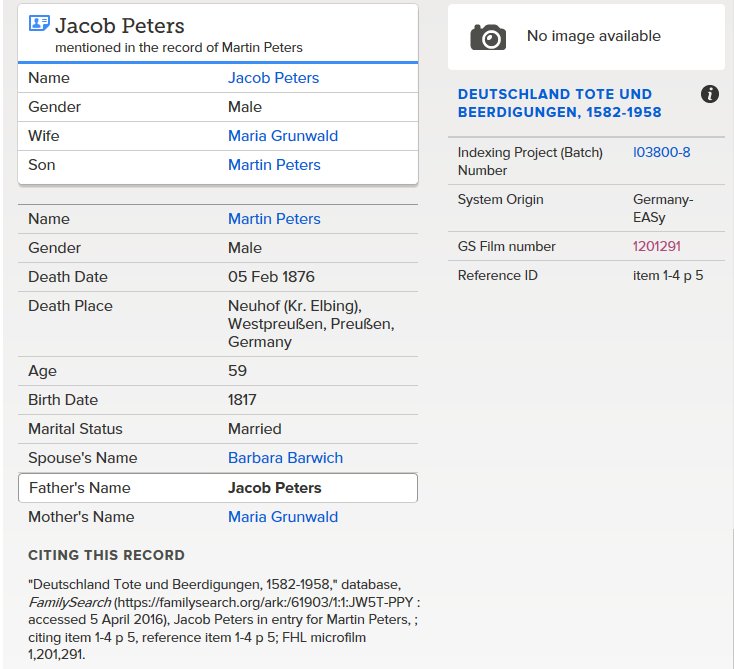Open Deutschland Tote und Beerdigungen collection title

(559, 103)
